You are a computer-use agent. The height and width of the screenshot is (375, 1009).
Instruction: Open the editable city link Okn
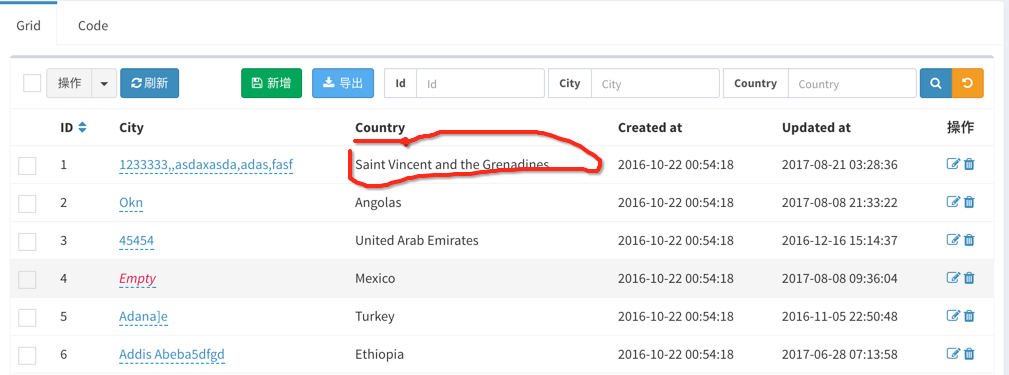[131, 203]
